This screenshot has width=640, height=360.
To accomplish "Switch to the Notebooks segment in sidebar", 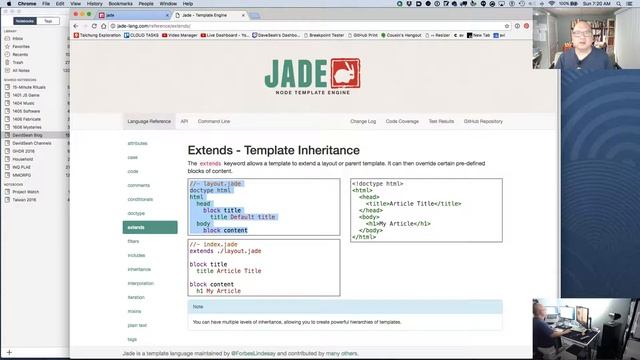I will tap(24, 21).
